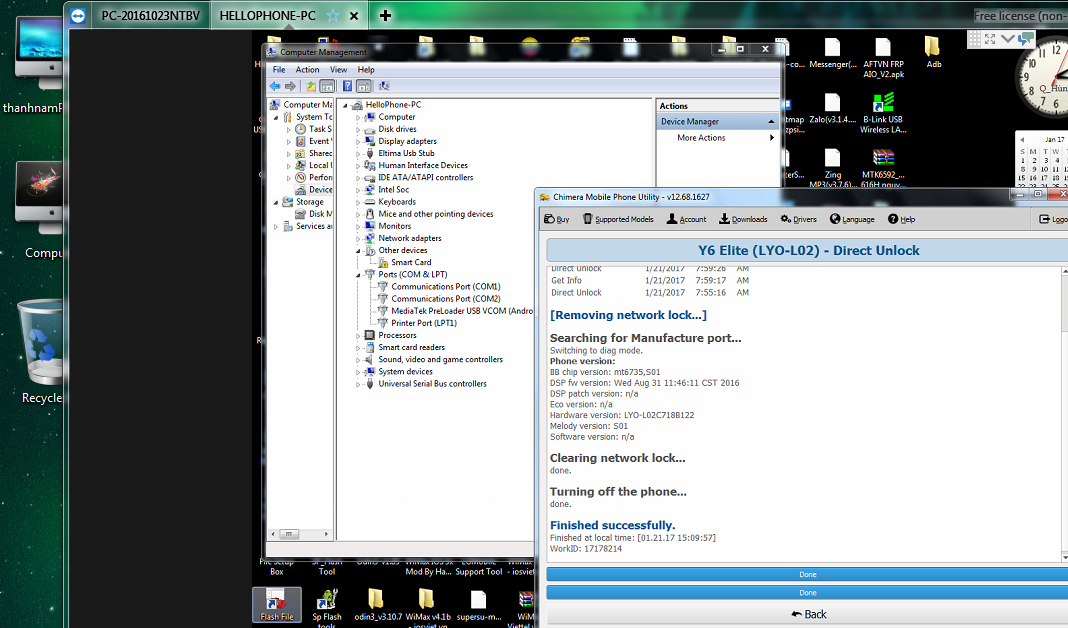Viewport: 1068px width, 628px height.
Task: Expand the Display adapters category
Action: (x=358, y=142)
